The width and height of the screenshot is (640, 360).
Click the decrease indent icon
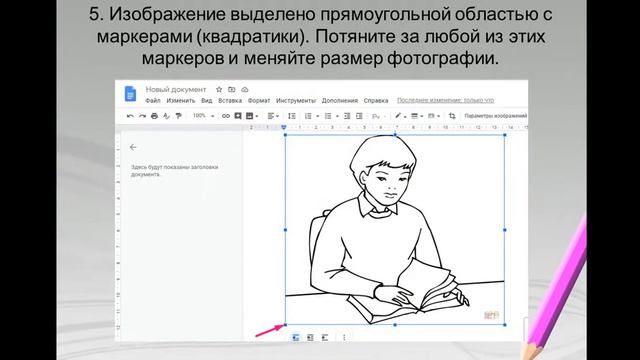click(347, 116)
